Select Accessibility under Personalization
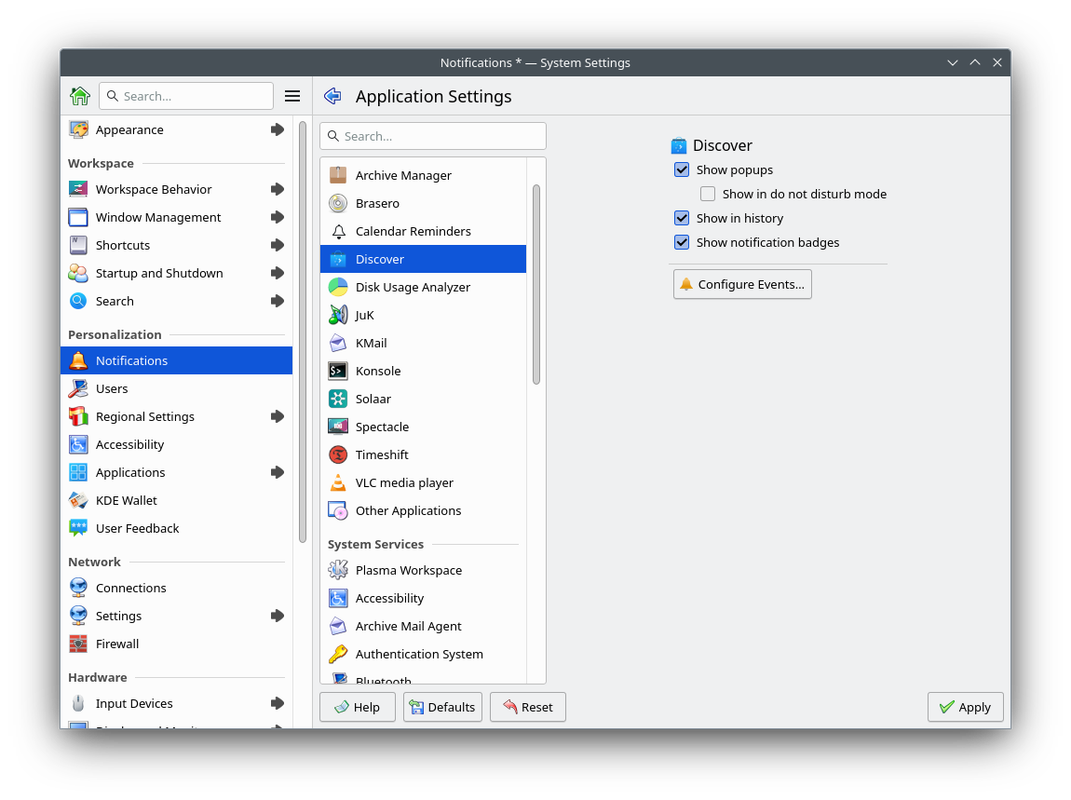The image size is (1071, 800). 177,444
